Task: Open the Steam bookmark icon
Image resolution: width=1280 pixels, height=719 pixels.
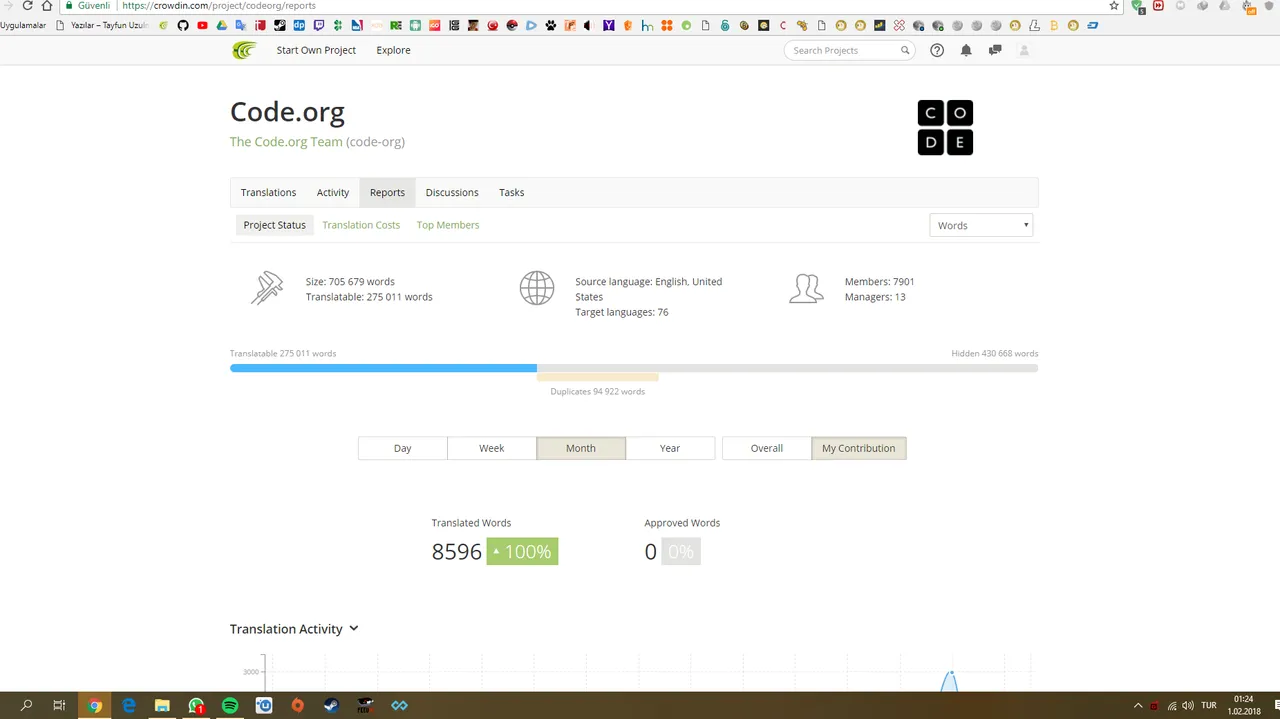Action: coord(279,25)
